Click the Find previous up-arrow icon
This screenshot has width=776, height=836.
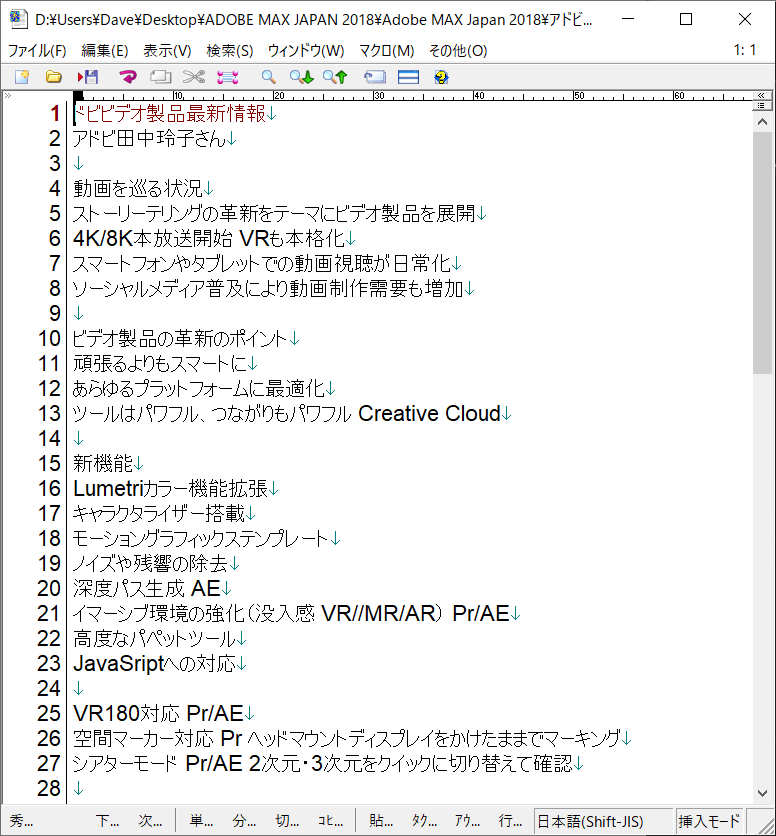click(335, 77)
